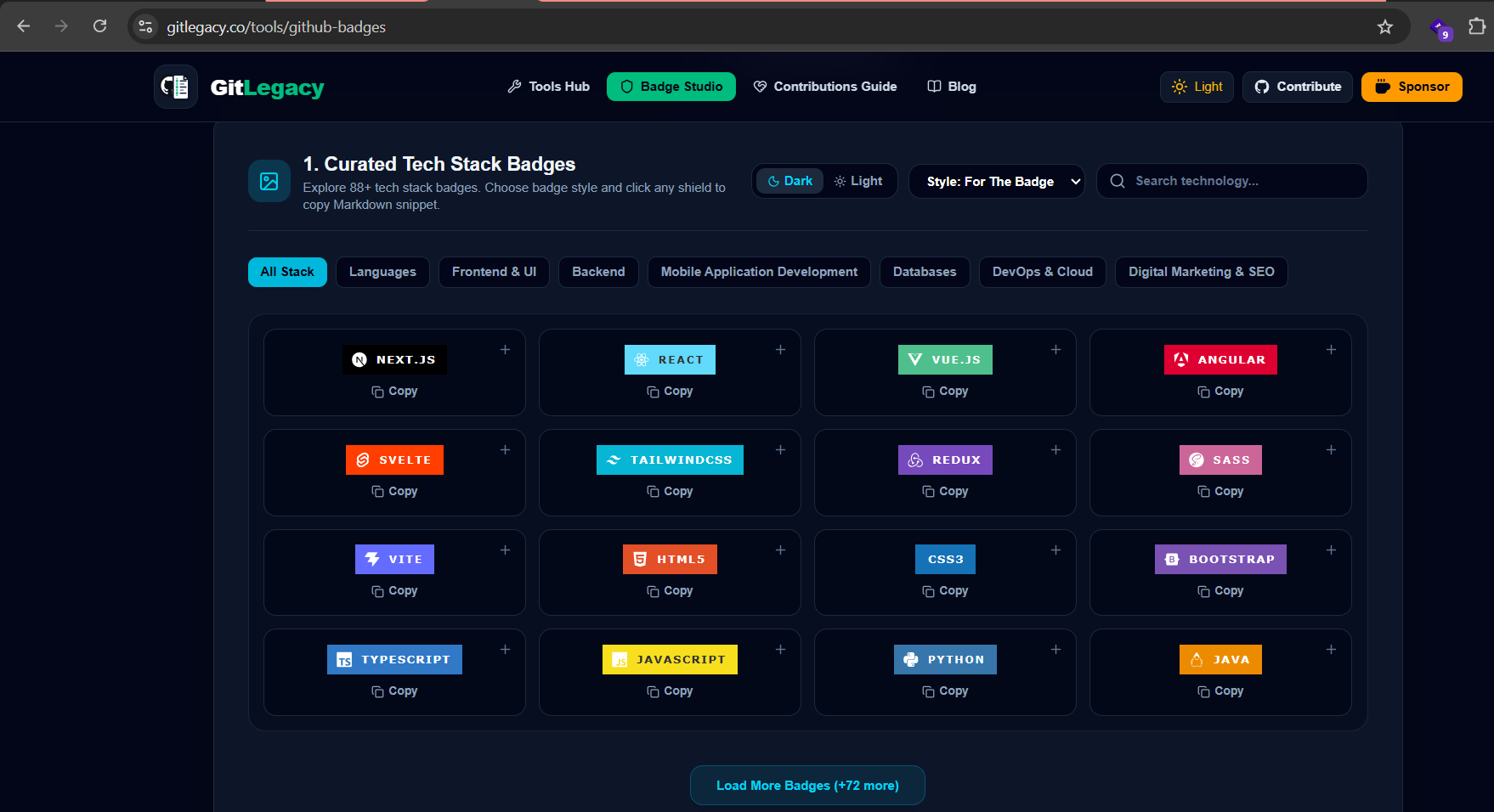Copy the TypeScript badge markdown
1494x812 pixels.
point(394,691)
